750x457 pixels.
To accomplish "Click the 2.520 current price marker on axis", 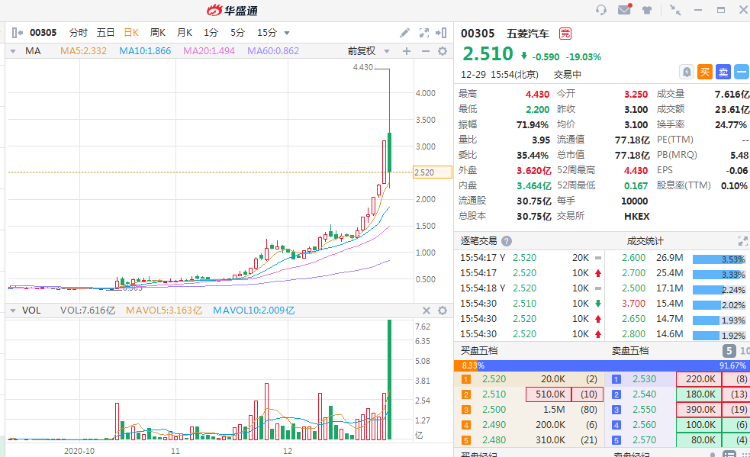I will [432, 172].
